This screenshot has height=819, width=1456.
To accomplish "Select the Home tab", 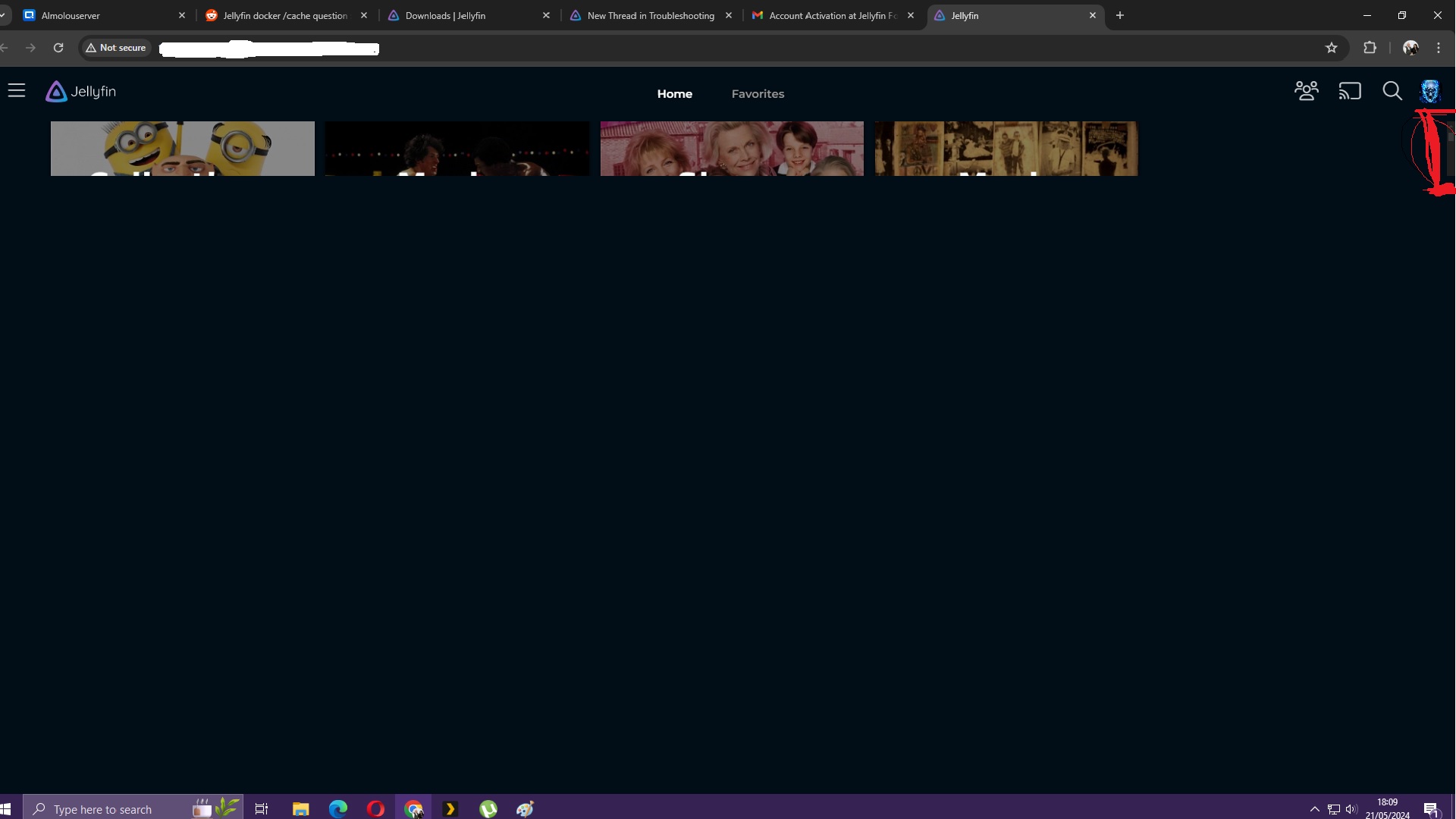I will click(674, 94).
